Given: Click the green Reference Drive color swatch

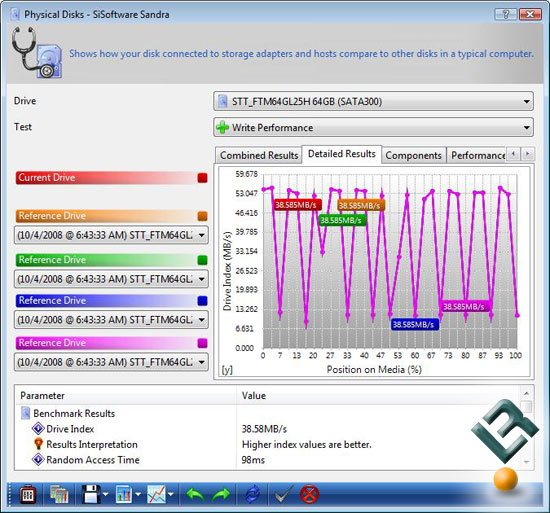Looking at the screenshot, I should point(202,260).
